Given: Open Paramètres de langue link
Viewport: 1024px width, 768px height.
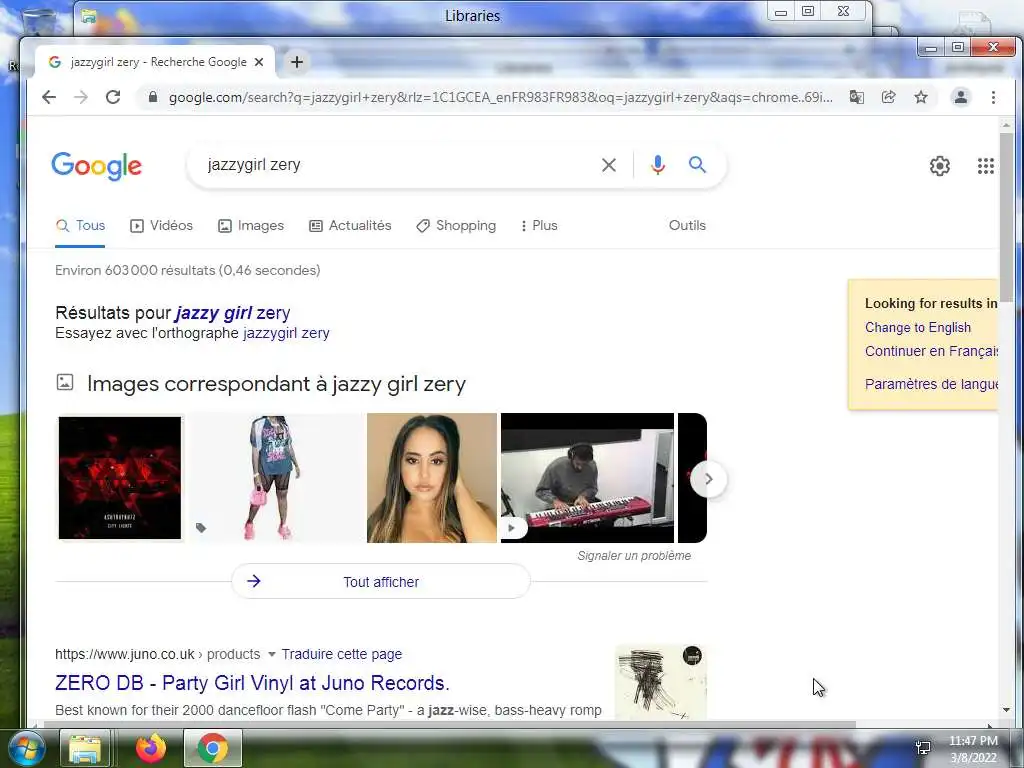Looking at the screenshot, I should [931, 384].
